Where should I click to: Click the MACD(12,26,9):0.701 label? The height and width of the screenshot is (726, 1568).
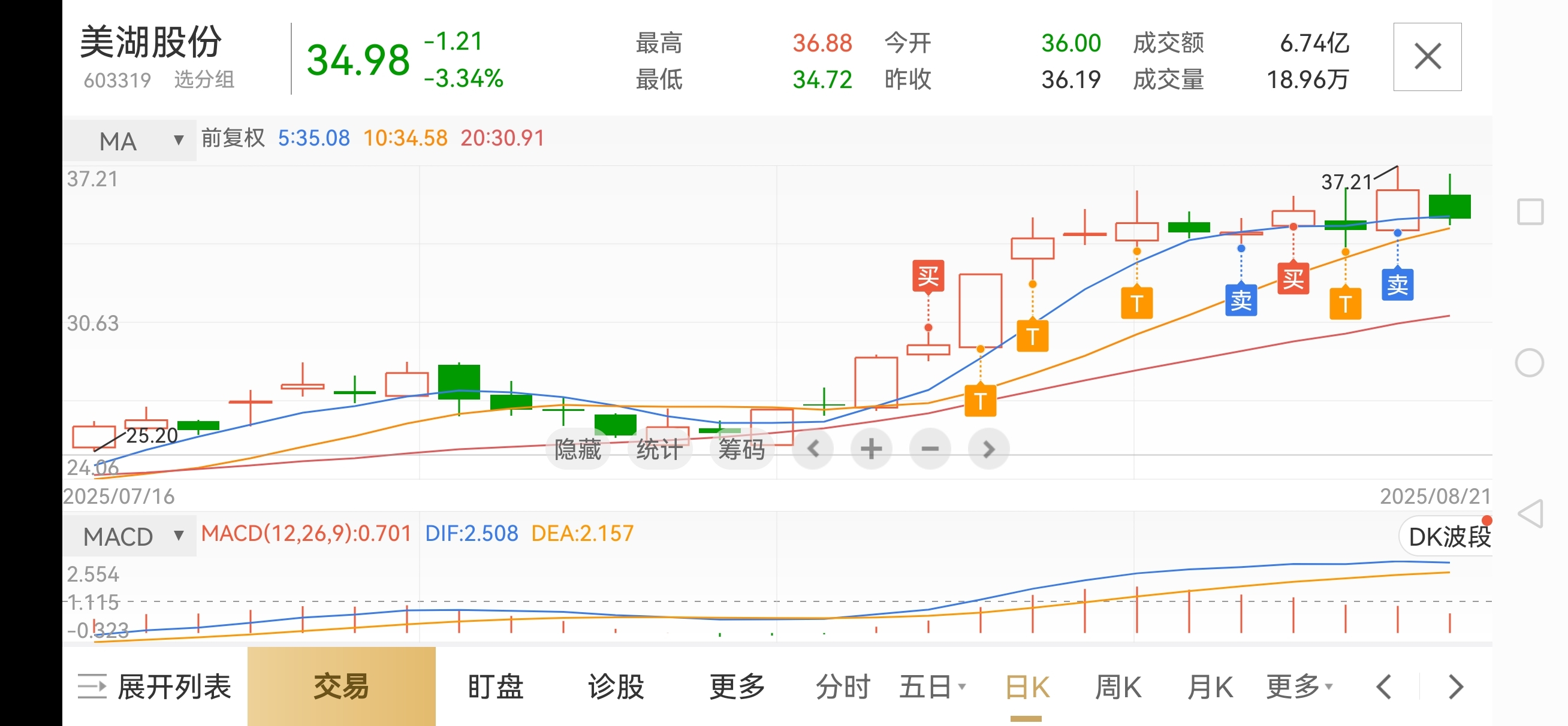(307, 534)
